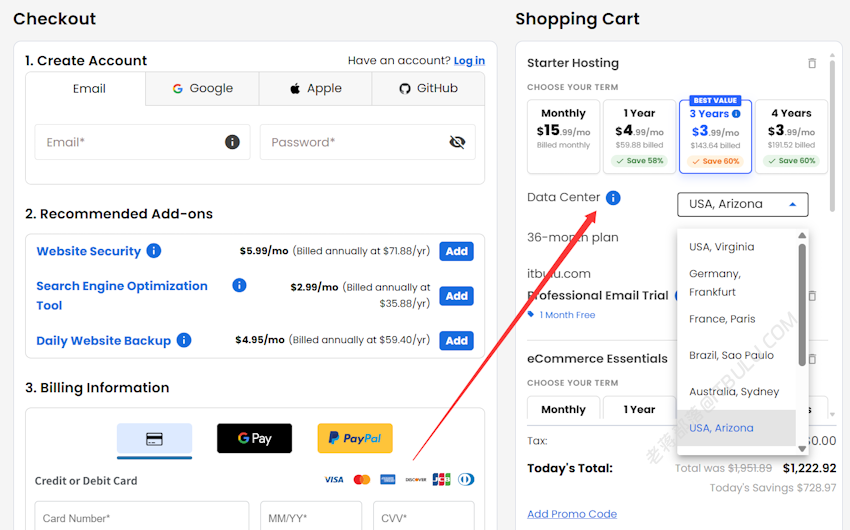Choose Google Pay payment option
The image size is (850, 530).
pos(254,438)
